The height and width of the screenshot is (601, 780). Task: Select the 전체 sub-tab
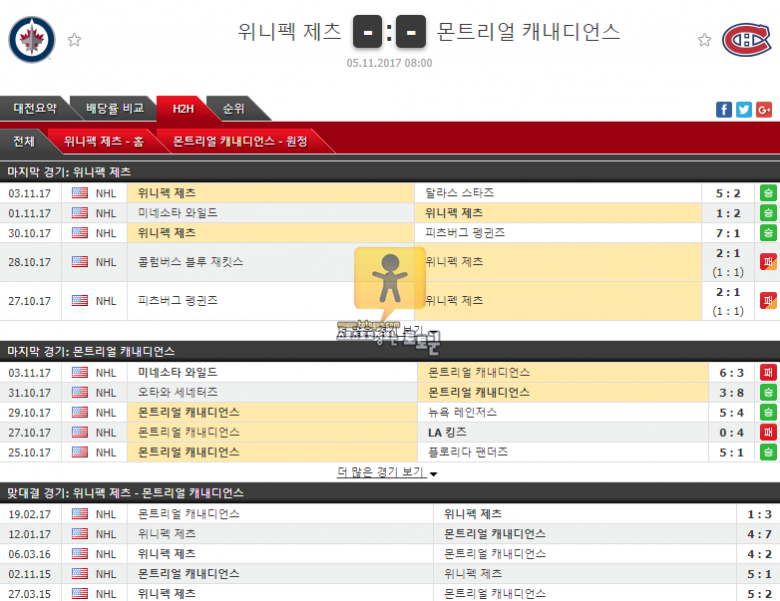(x=23, y=141)
